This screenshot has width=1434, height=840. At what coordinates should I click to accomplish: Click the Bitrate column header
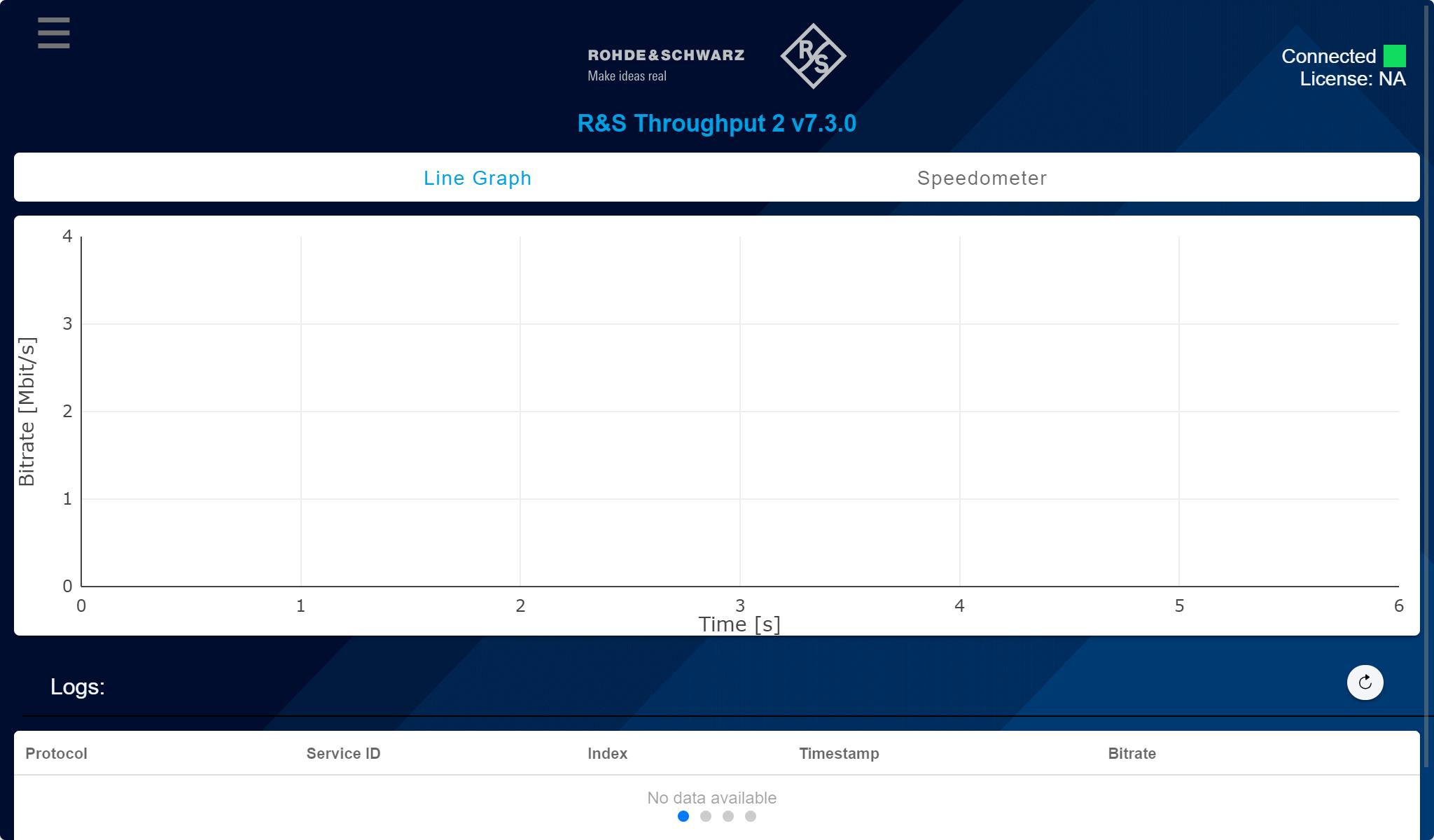(x=1132, y=754)
